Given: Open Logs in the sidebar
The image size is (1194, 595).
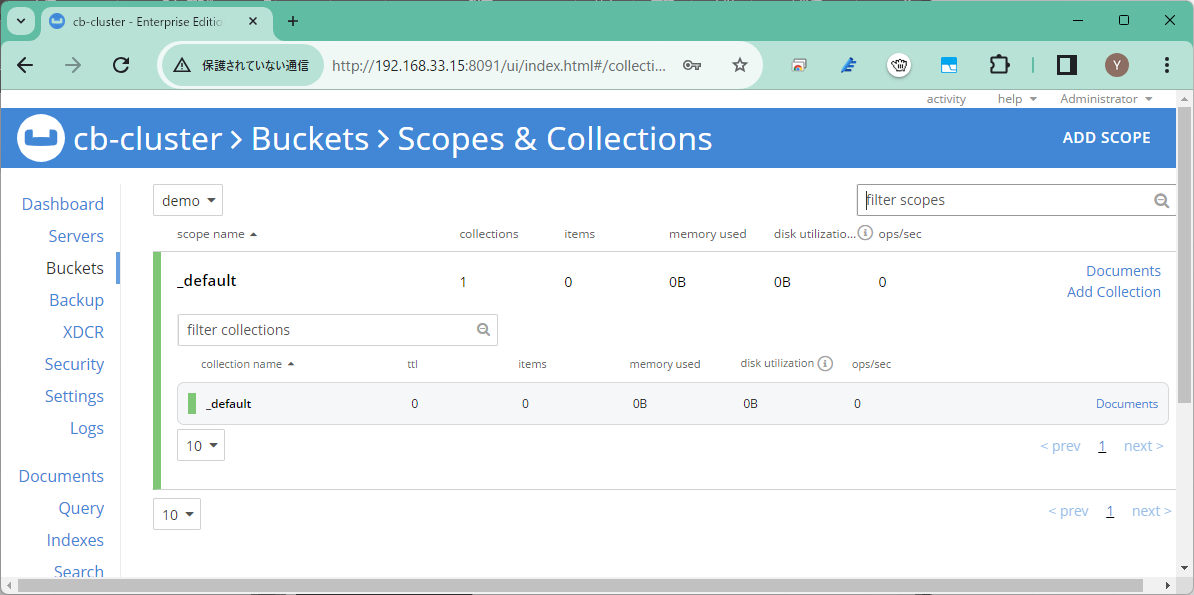Looking at the screenshot, I should [87, 428].
